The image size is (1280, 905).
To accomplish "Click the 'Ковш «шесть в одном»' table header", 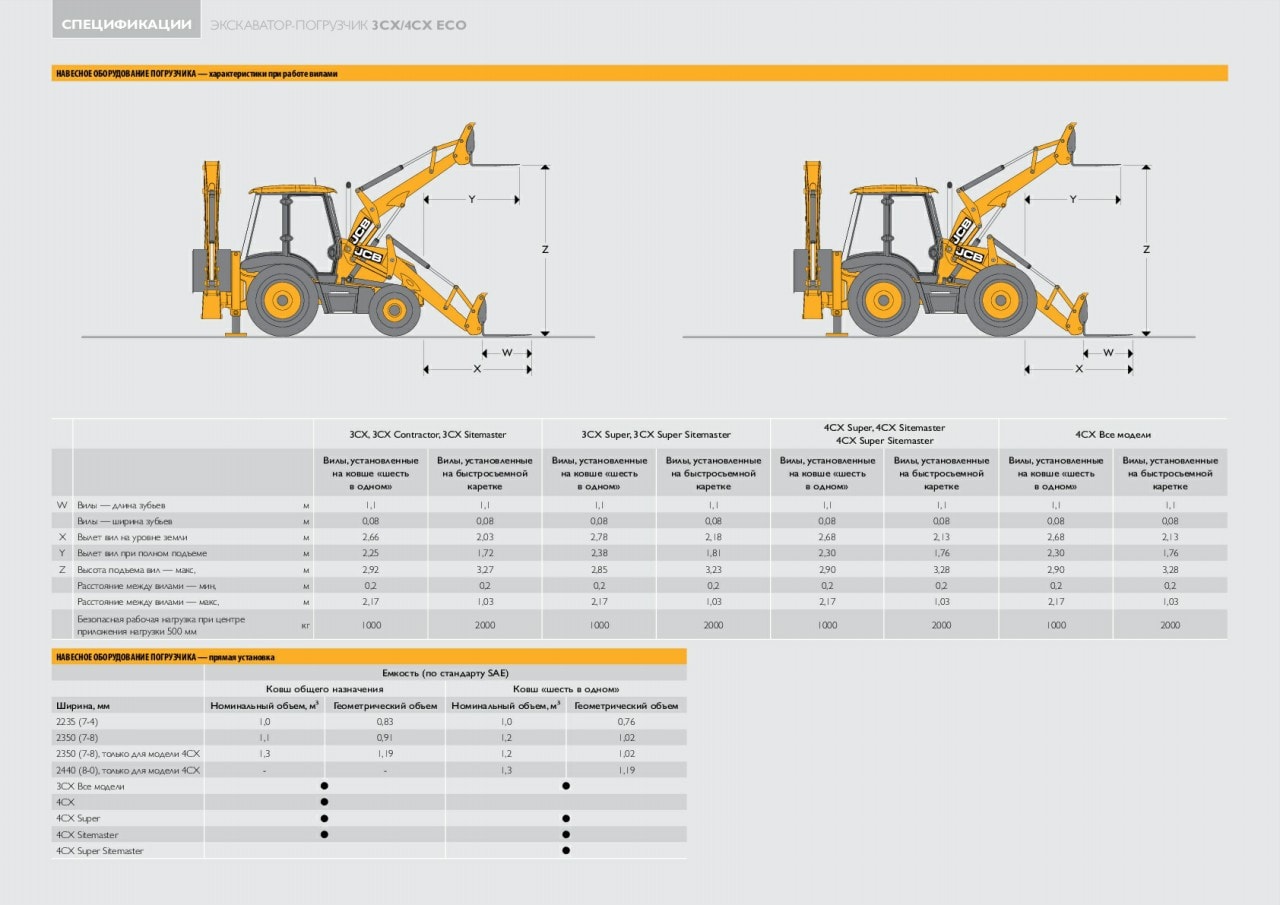I will coord(566,689).
